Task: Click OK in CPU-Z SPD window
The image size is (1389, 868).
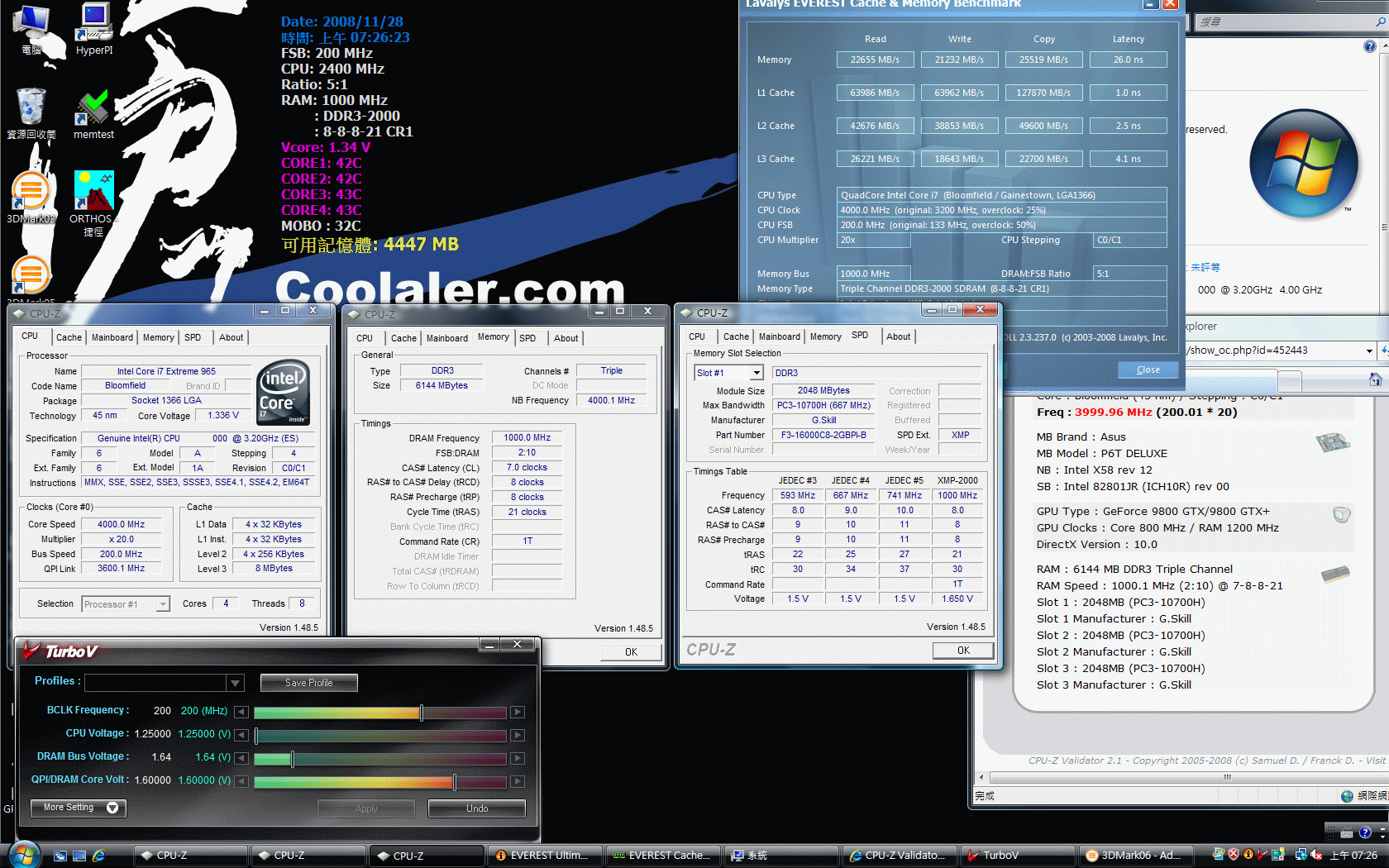Action: click(963, 651)
